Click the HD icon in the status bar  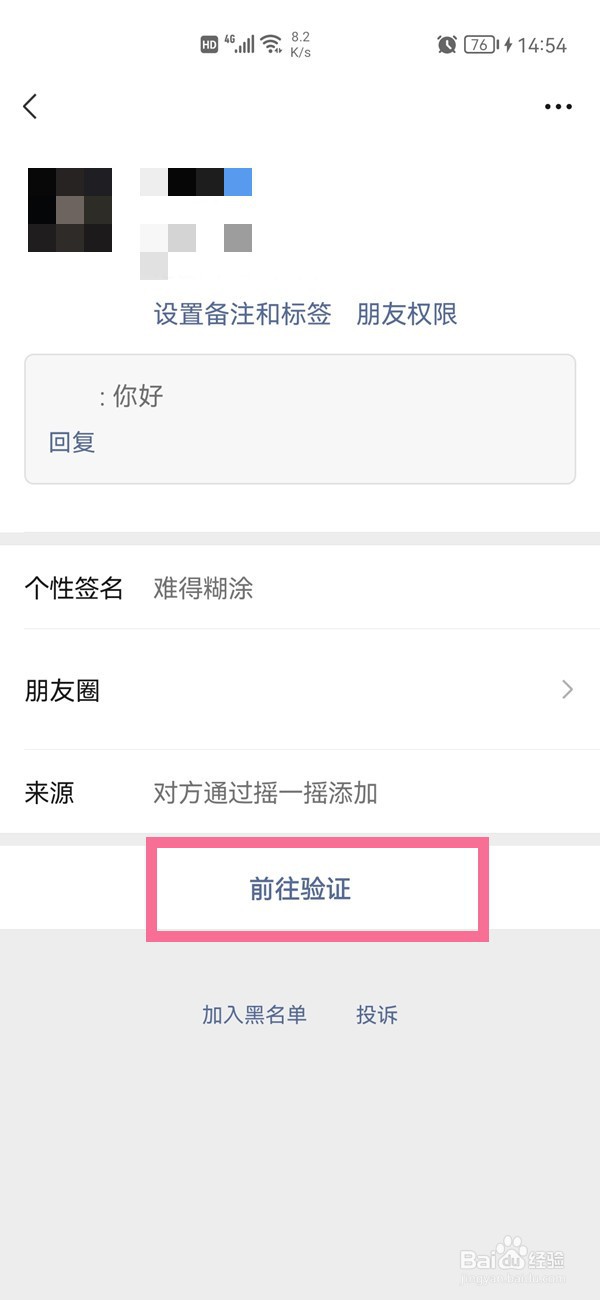210,42
